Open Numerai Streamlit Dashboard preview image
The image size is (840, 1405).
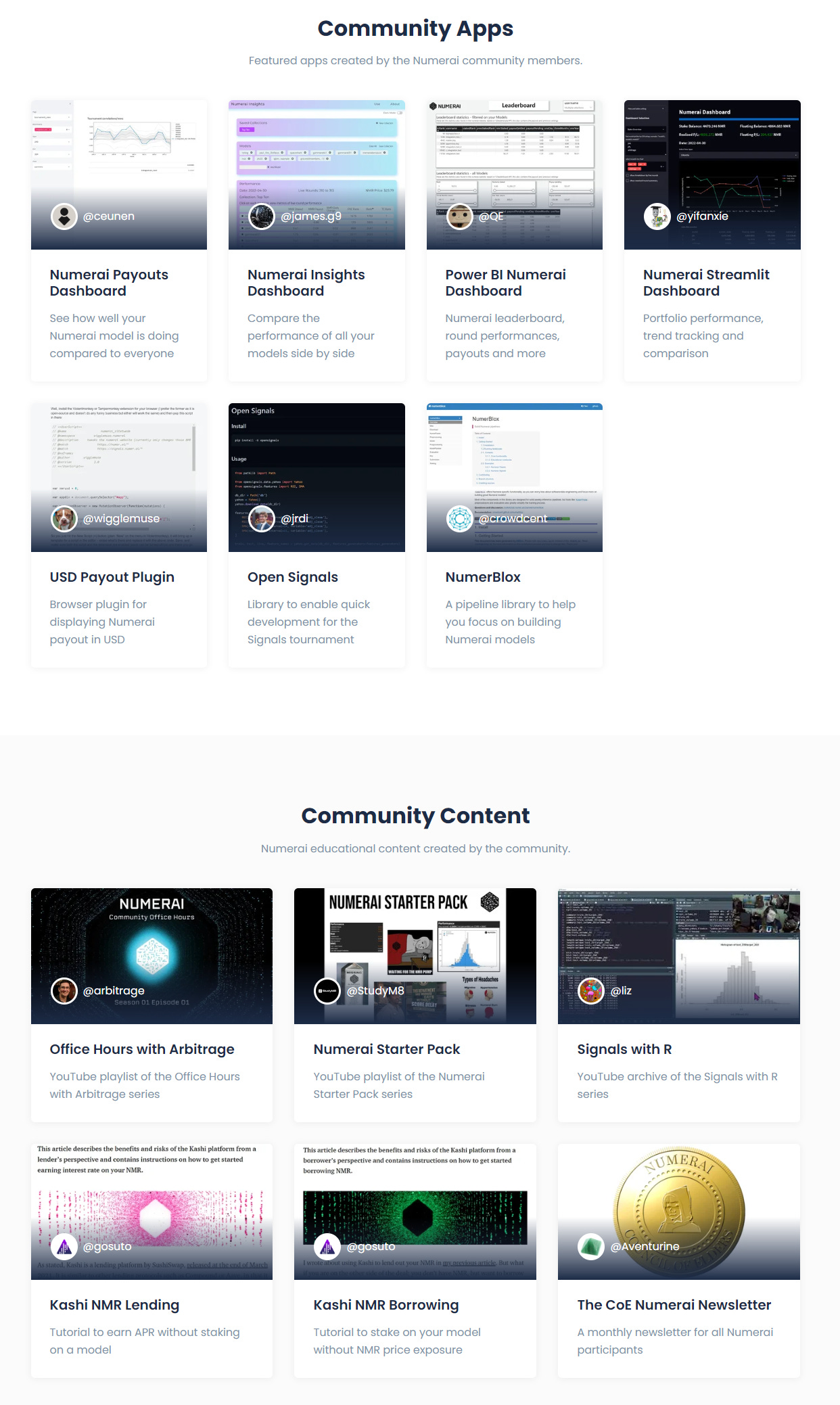[712, 175]
